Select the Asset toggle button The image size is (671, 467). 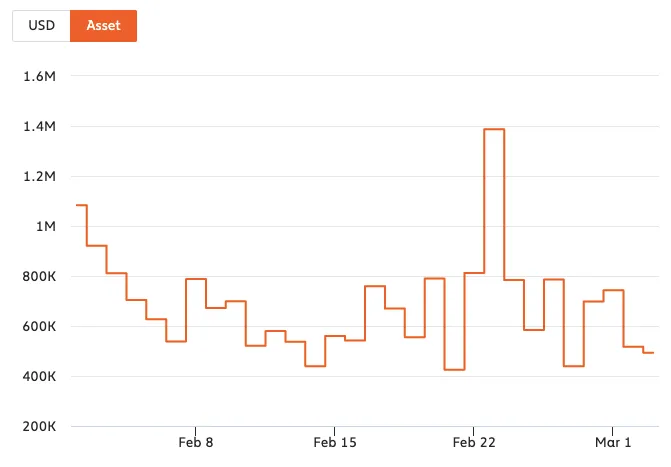tap(104, 26)
